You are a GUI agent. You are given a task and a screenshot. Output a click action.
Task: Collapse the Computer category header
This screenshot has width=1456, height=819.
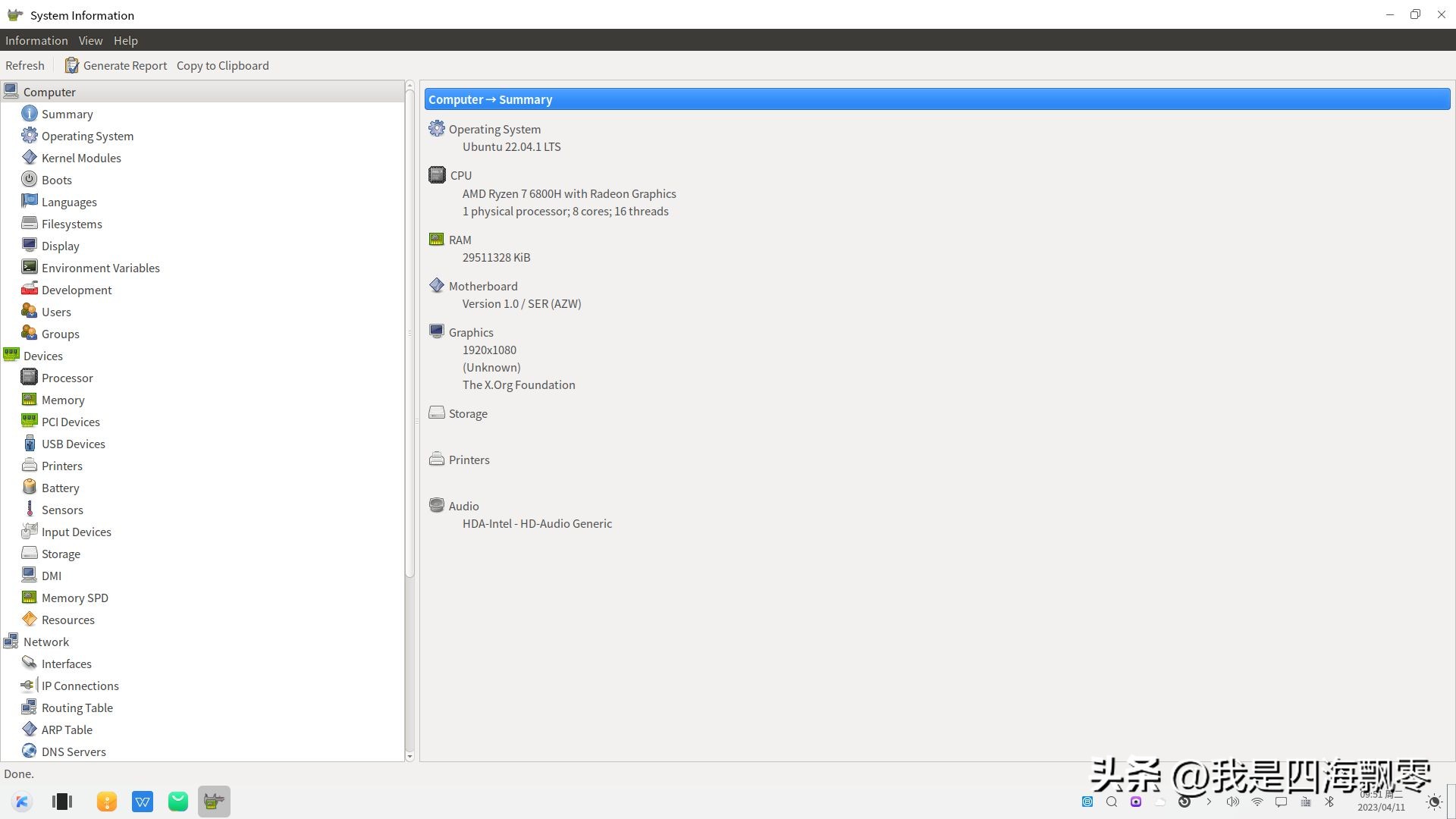coord(49,92)
